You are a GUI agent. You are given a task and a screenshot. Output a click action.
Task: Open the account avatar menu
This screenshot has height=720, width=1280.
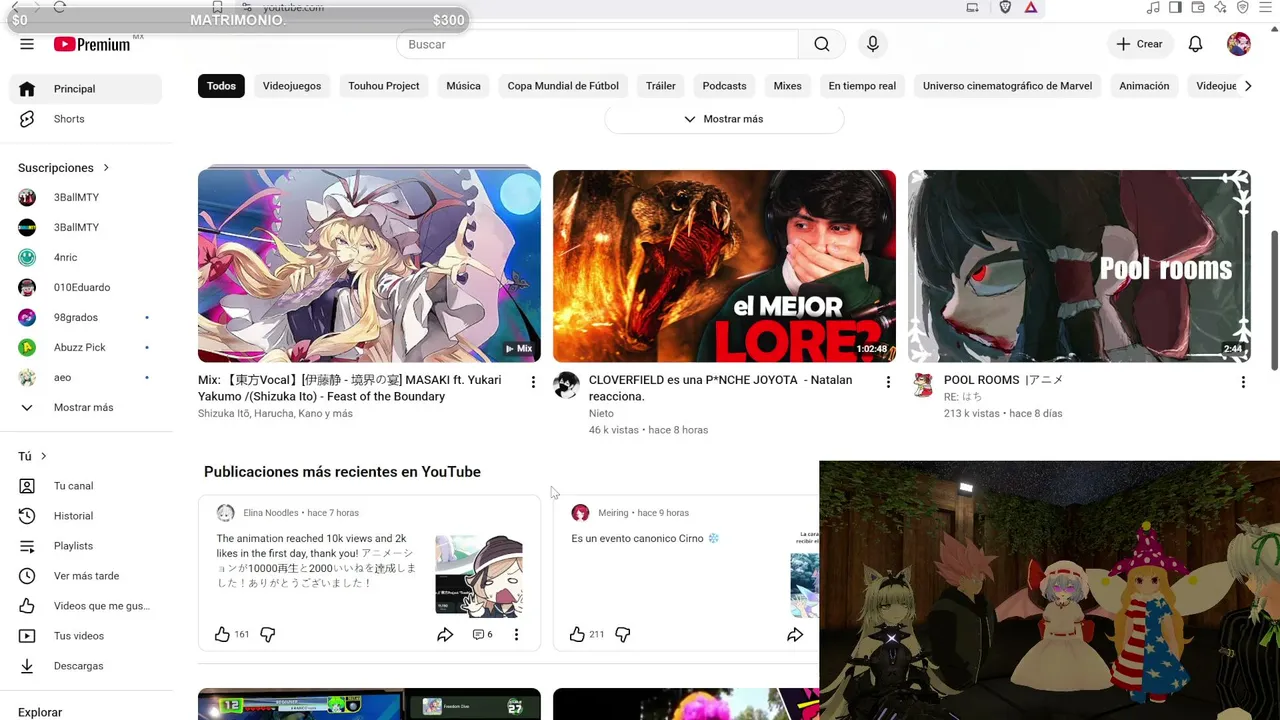point(1239,44)
